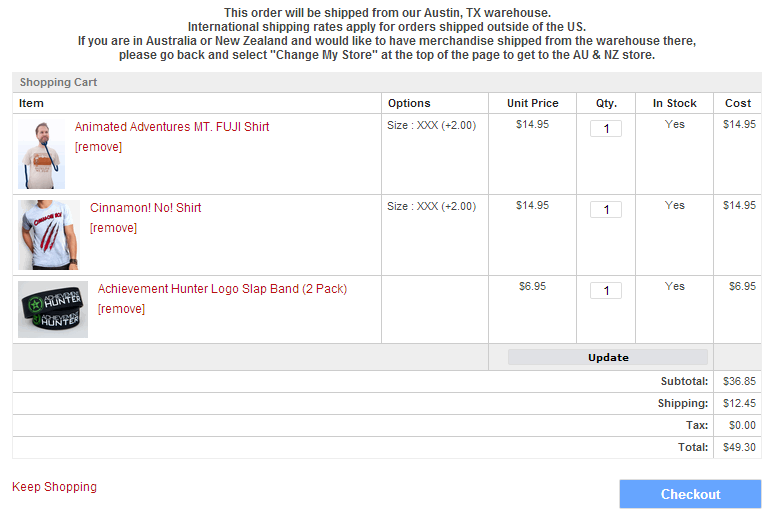Screen dimensions: 780x520
Task: Focus the quantity field for MT. FUJI Shirt
Action: pos(606,129)
